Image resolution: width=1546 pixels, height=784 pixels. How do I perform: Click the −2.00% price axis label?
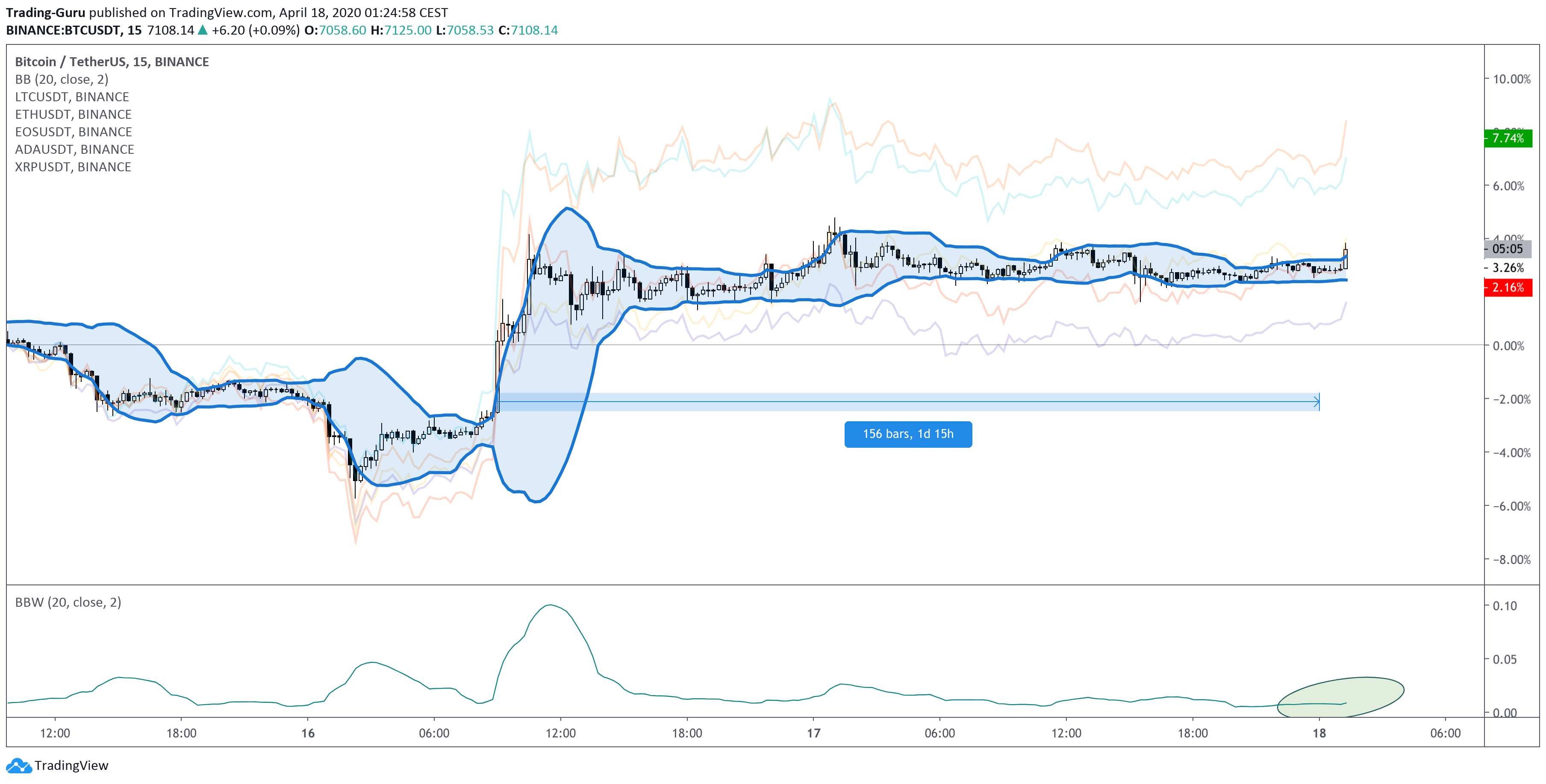click(1511, 399)
